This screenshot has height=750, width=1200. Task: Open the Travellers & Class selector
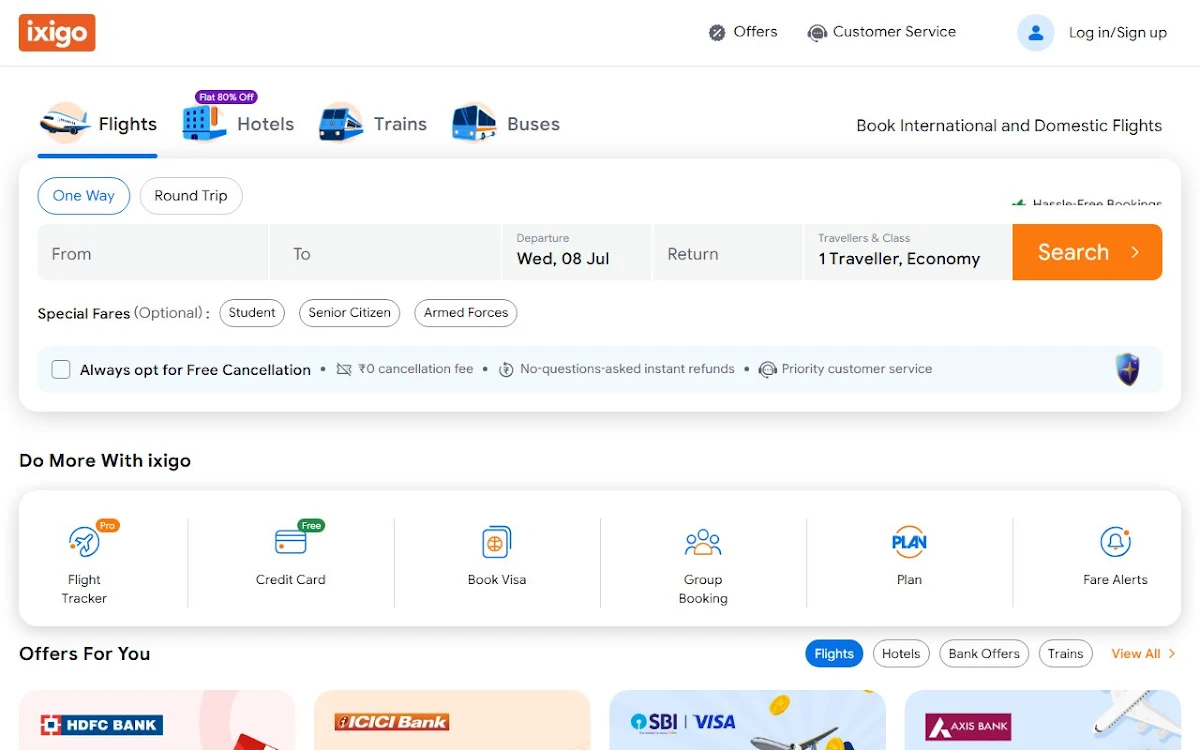tap(908, 252)
